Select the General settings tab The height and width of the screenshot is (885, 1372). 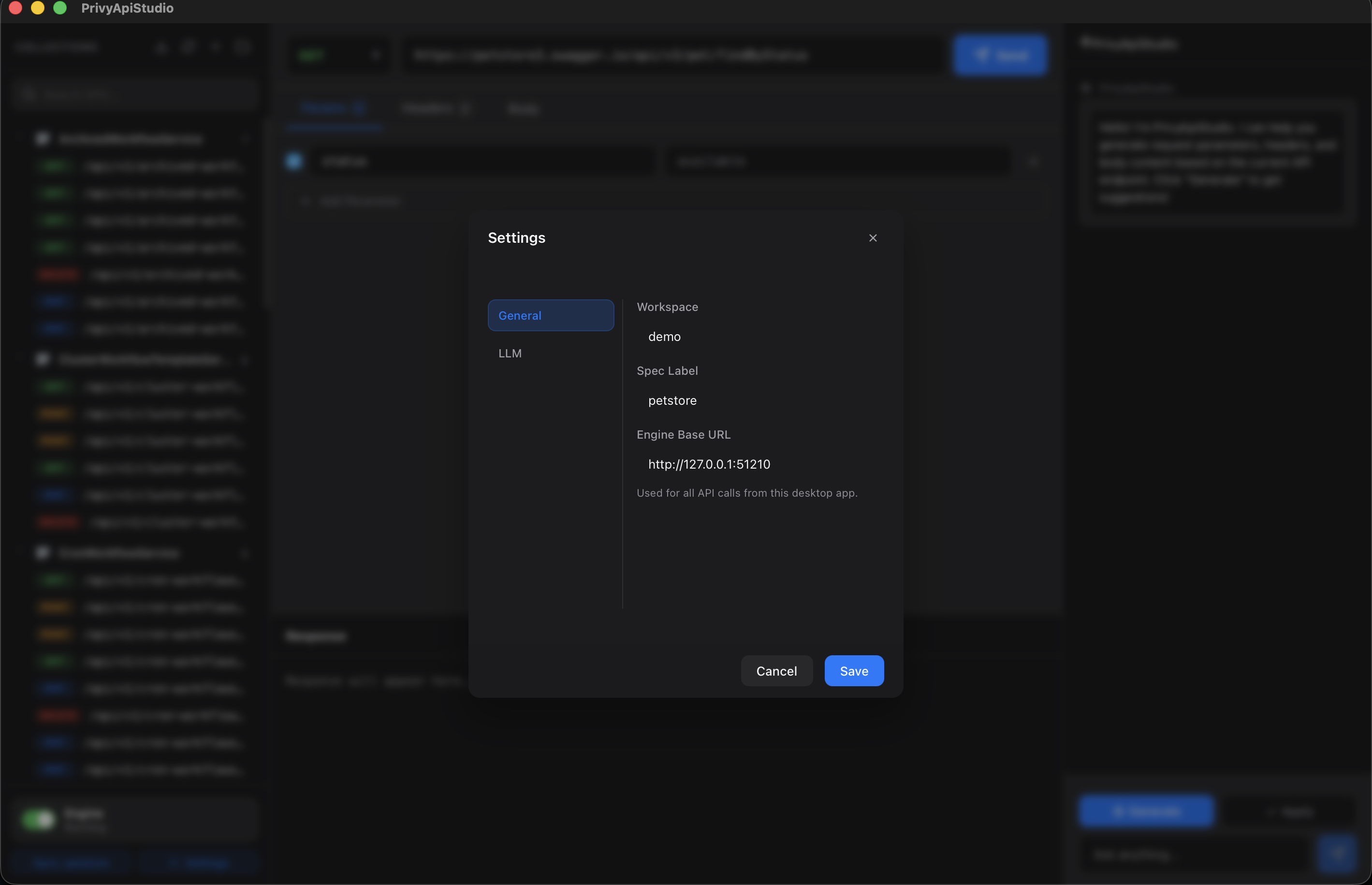[x=551, y=315]
